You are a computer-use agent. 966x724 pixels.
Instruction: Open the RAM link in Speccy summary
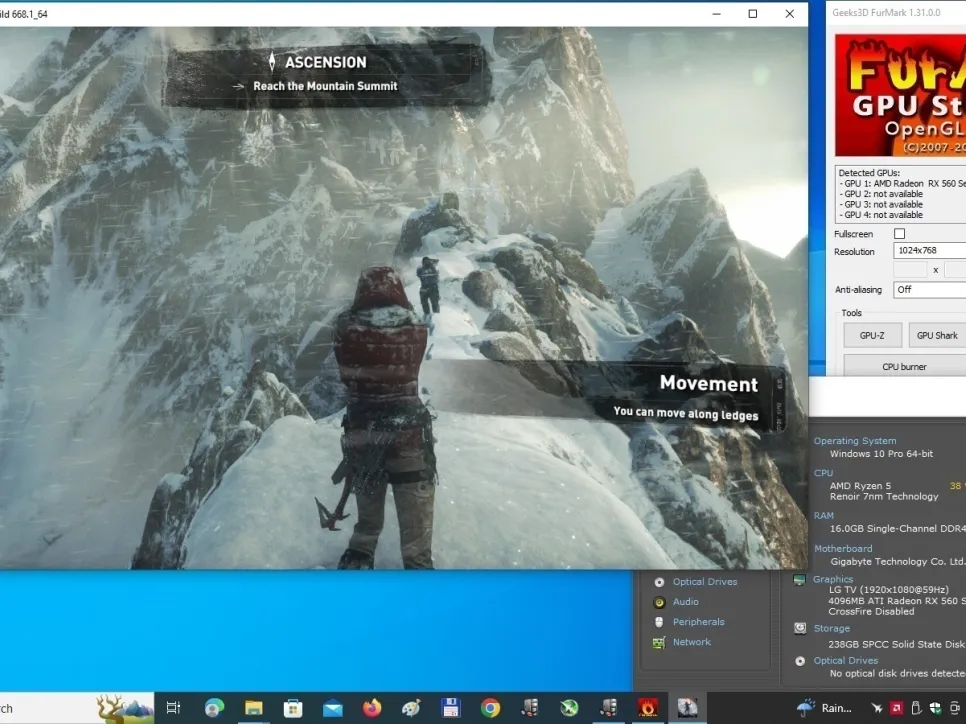coord(824,516)
